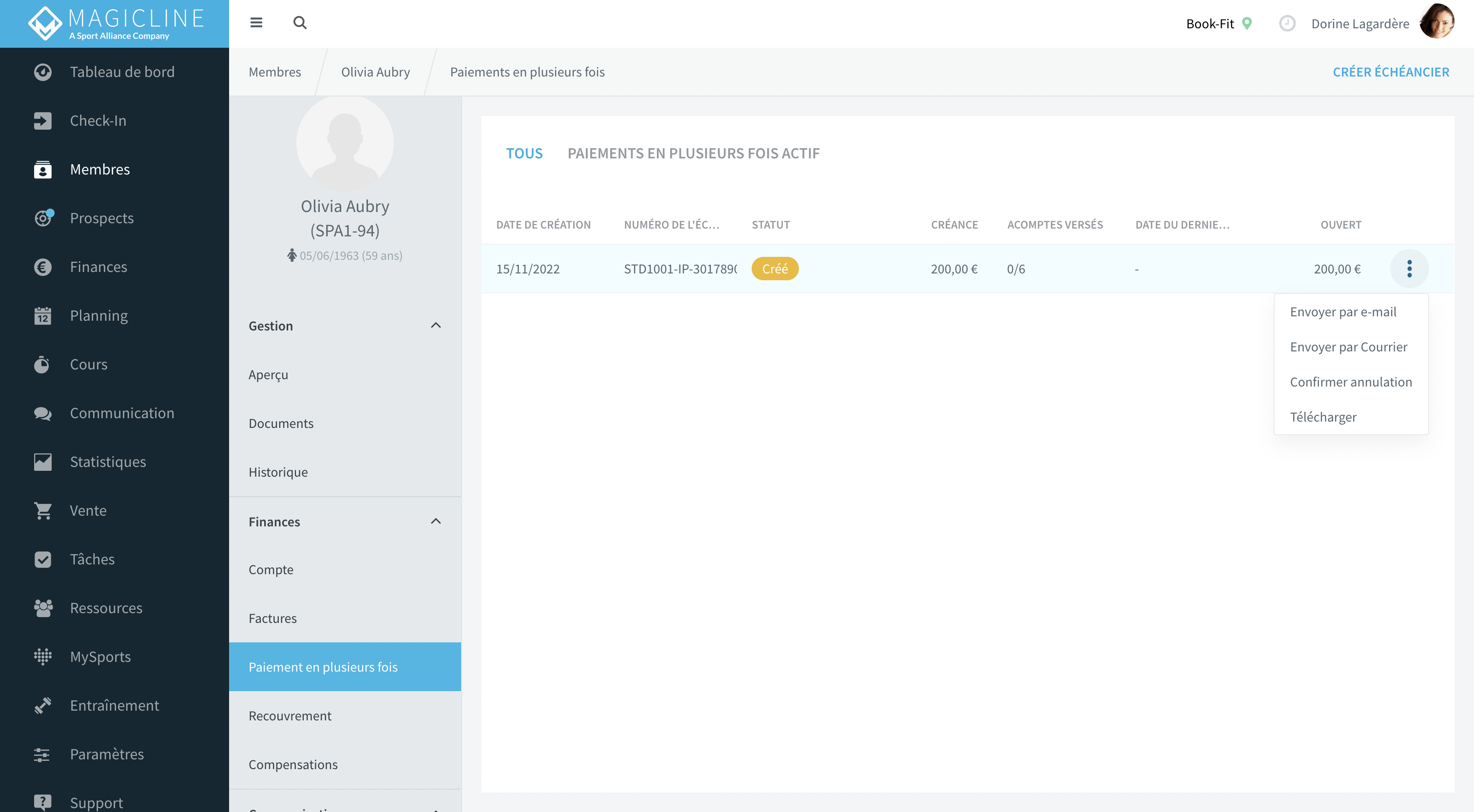The height and width of the screenshot is (812, 1474).
Task: Choose Confirmer annulation in the context menu
Action: [x=1351, y=382]
